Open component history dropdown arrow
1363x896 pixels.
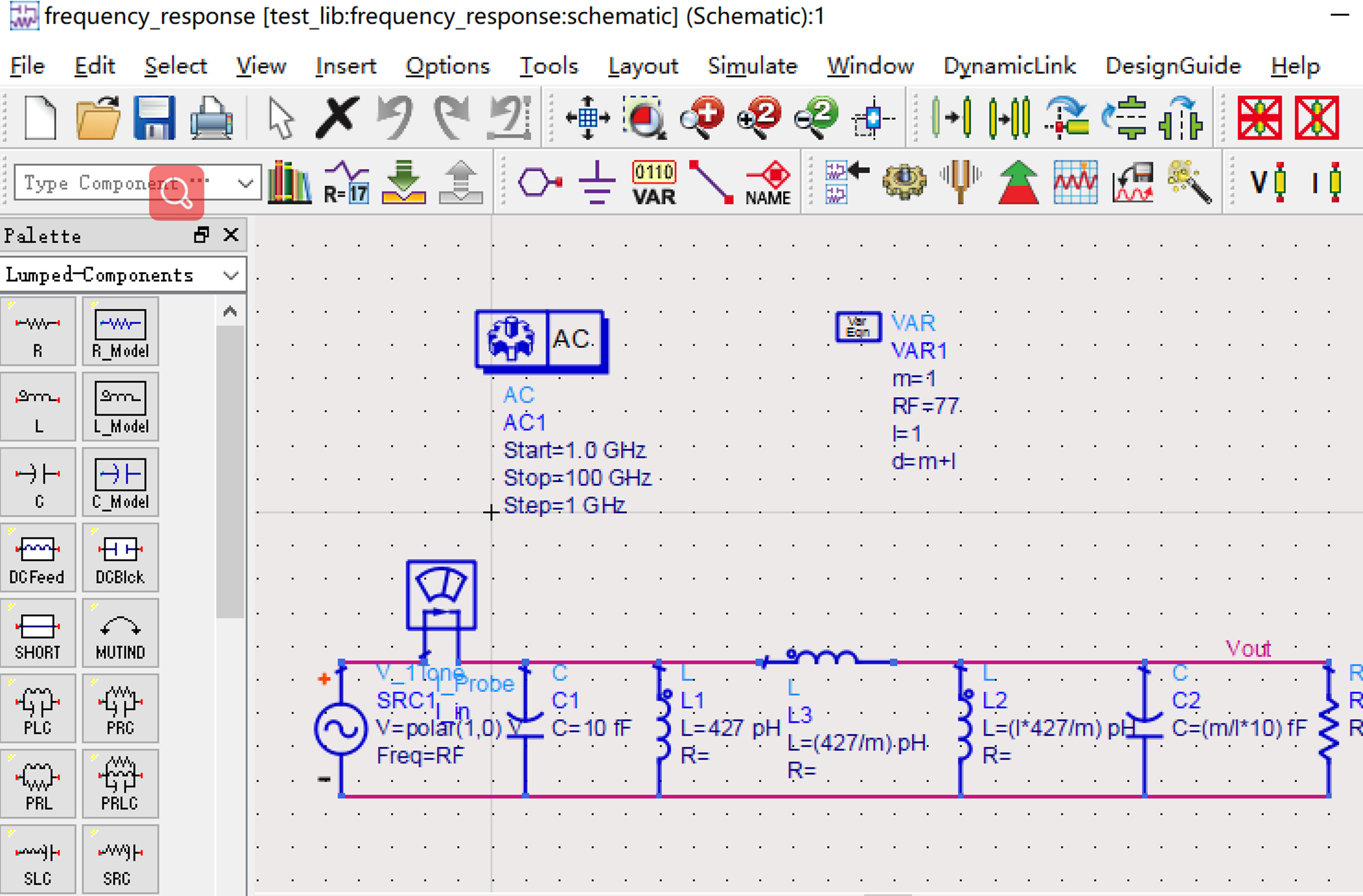point(245,183)
